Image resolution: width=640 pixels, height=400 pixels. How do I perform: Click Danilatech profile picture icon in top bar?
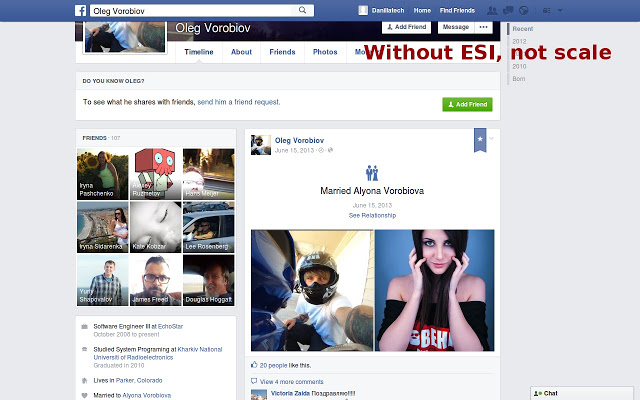(x=363, y=11)
